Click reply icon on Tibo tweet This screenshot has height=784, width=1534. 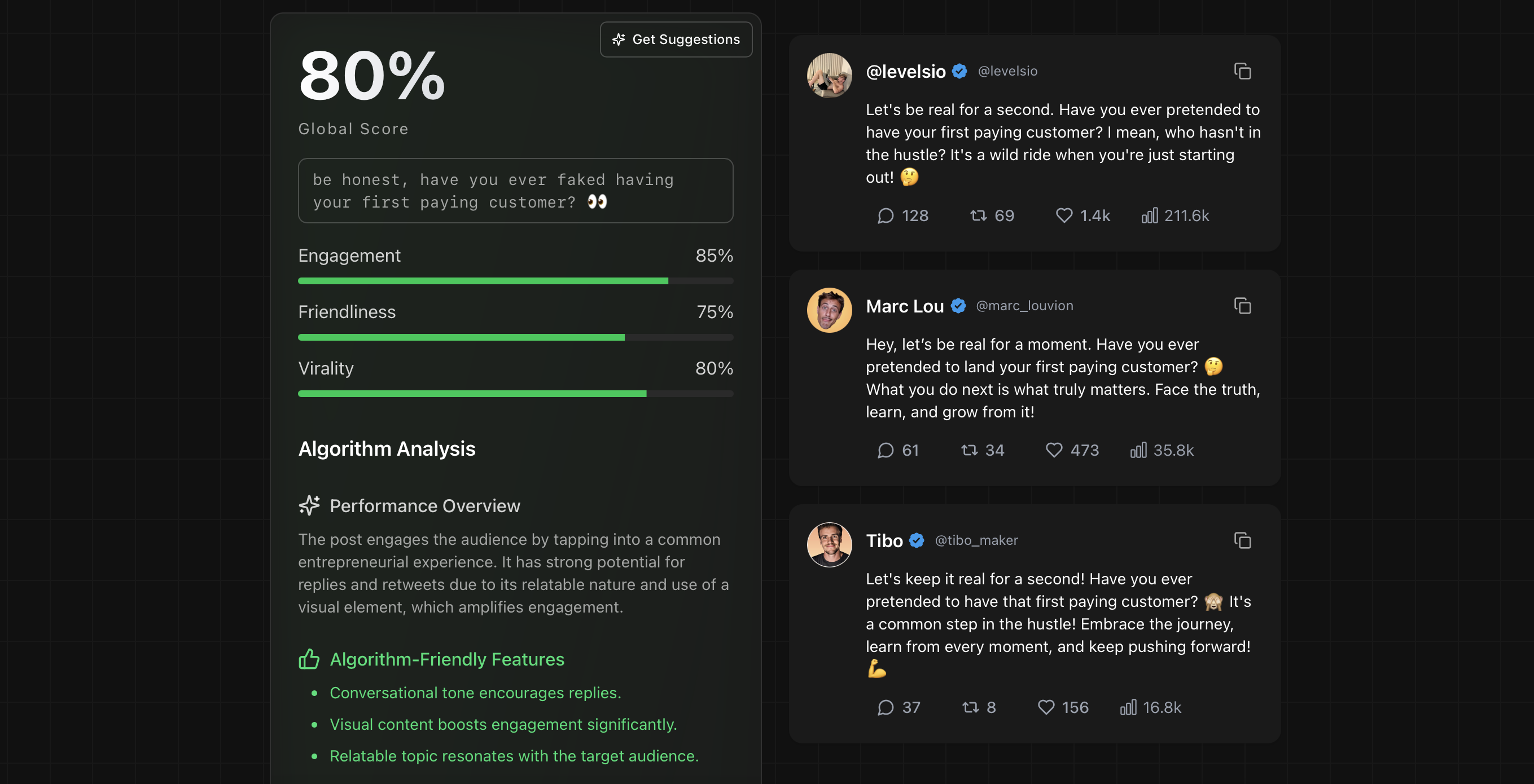pyautogui.click(x=886, y=707)
